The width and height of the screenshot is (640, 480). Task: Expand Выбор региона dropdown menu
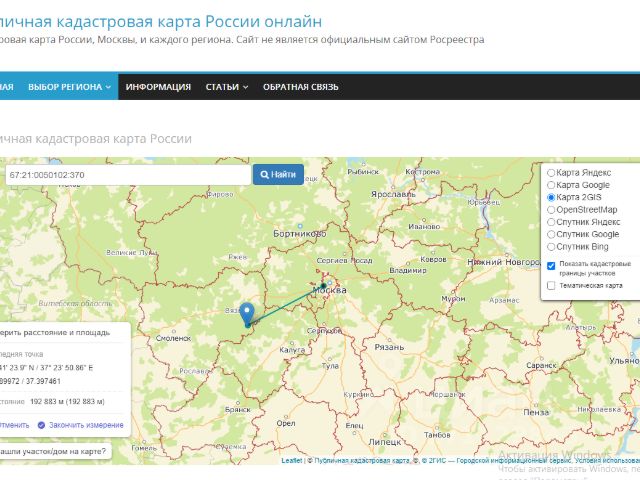click(x=69, y=87)
